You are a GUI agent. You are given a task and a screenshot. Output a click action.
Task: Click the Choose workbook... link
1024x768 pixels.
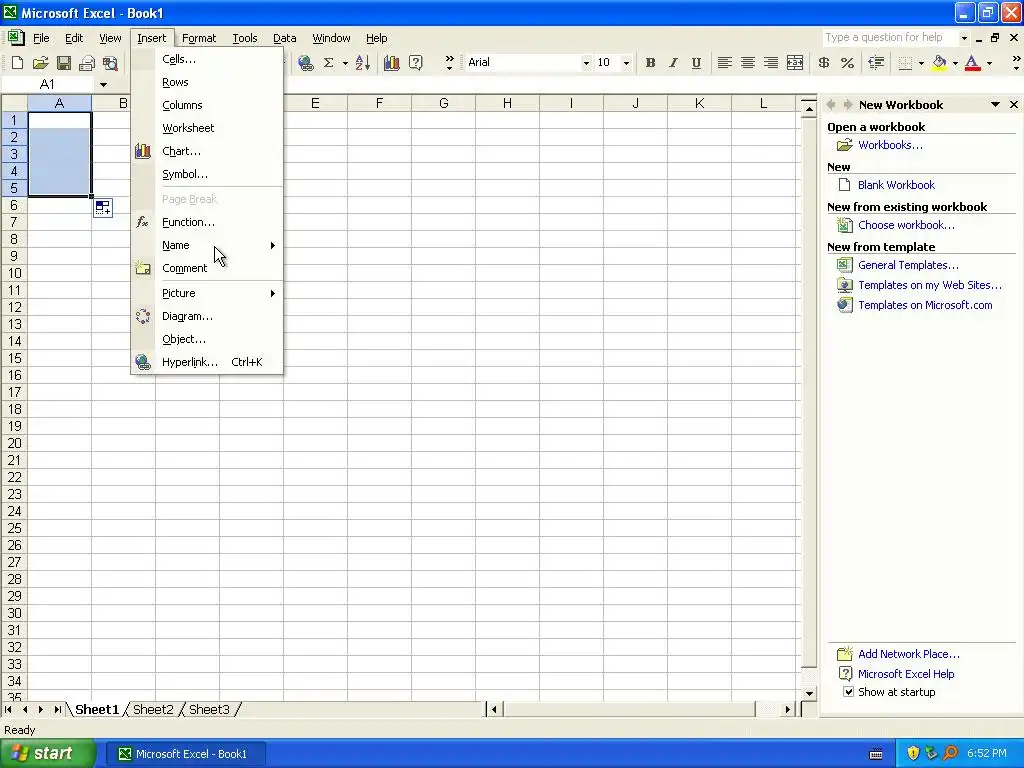(x=906, y=225)
